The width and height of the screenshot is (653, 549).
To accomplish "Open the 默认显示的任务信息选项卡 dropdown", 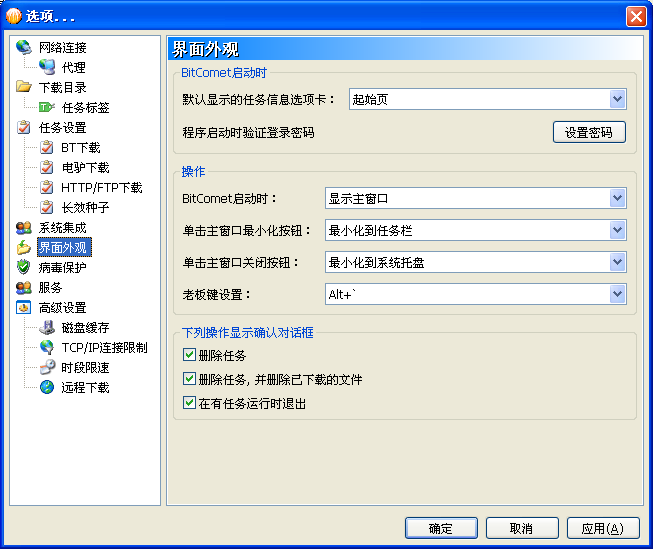I will (488, 99).
